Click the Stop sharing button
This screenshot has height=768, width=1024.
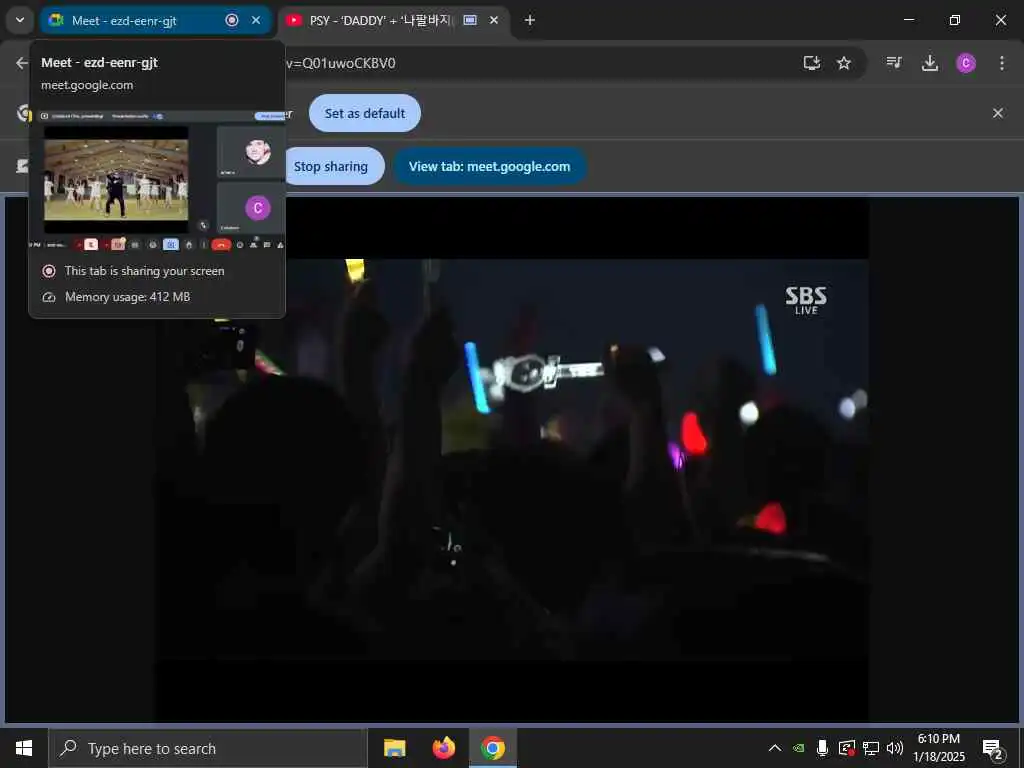[333, 167]
